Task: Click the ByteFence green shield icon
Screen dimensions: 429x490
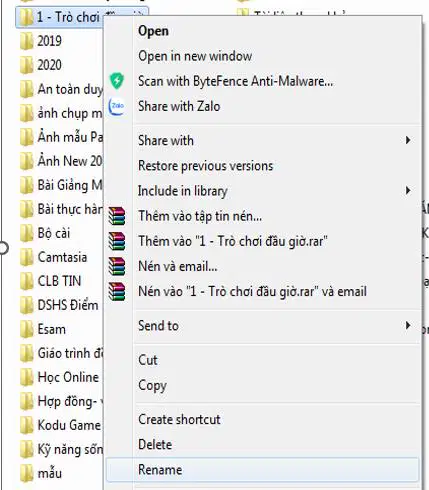Action: pos(117,81)
